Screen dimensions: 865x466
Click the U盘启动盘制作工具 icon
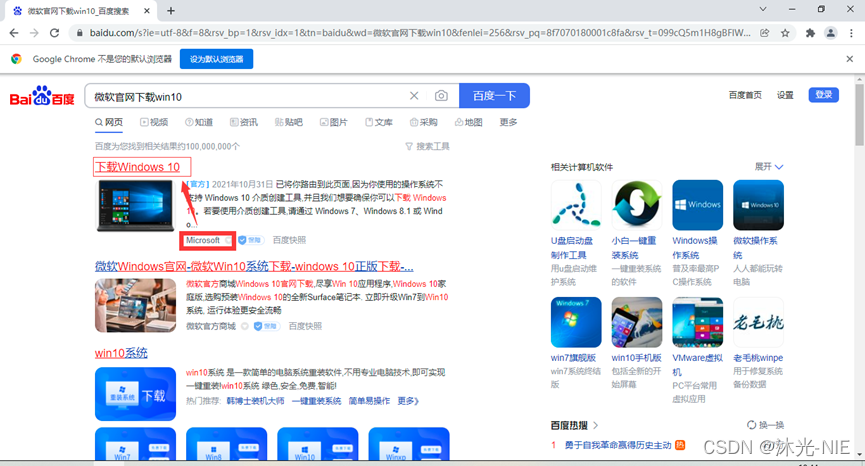tap(576, 205)
